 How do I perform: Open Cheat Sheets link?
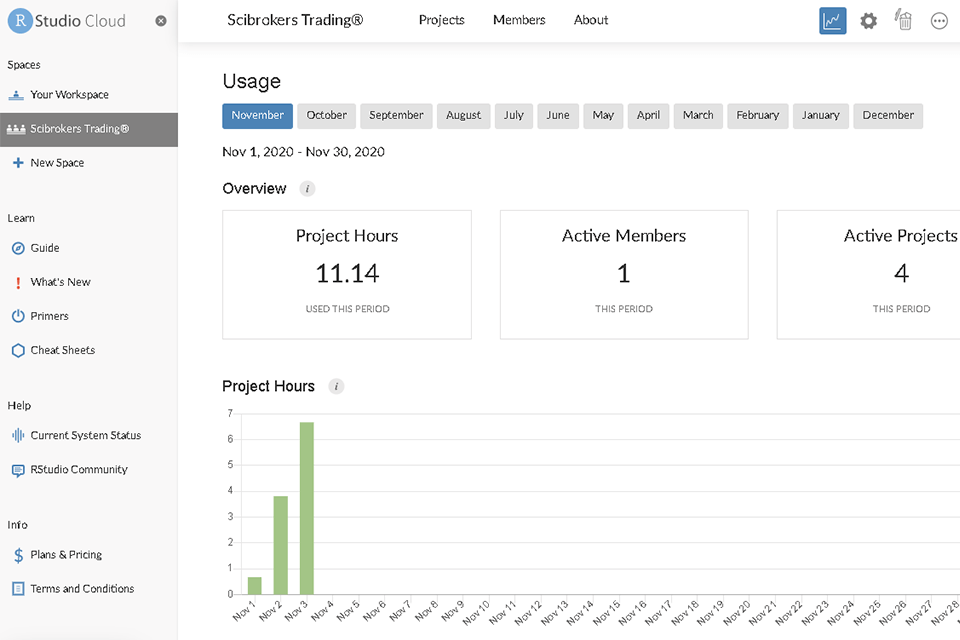coord(63,350)
